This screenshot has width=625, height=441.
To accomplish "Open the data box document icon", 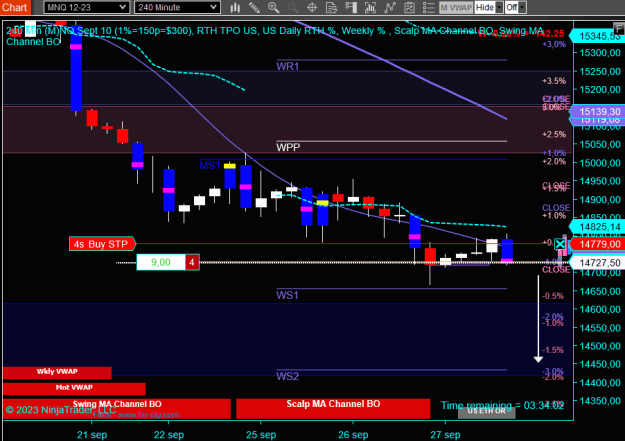I will (x=331, y=8).
